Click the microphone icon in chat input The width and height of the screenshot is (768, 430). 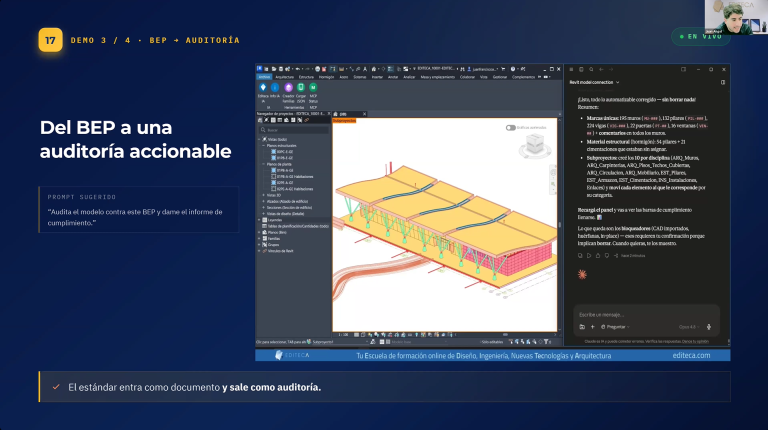(x=708, y=327)
